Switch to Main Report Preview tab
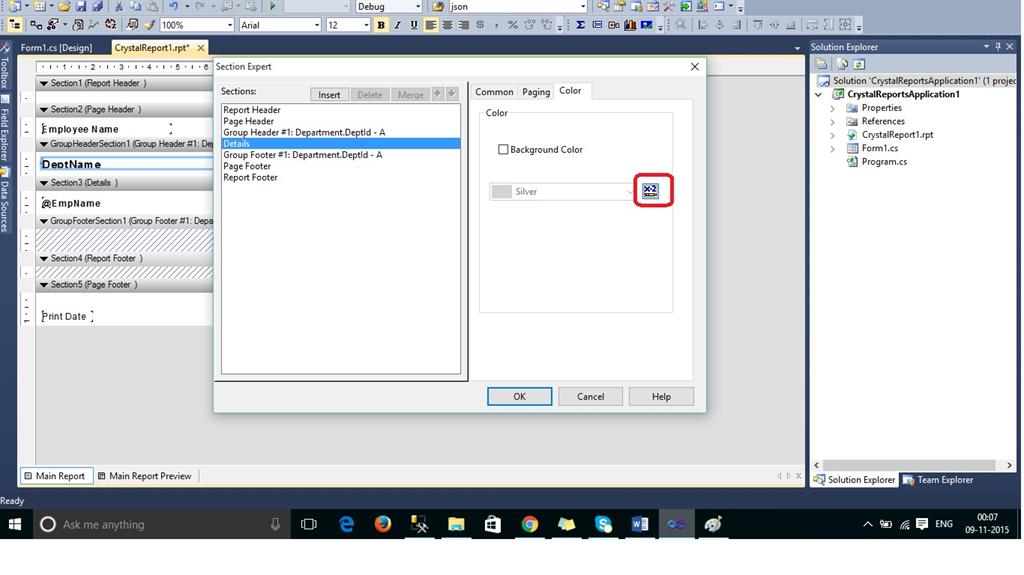1024x575 pixels. tap(145, 476)
